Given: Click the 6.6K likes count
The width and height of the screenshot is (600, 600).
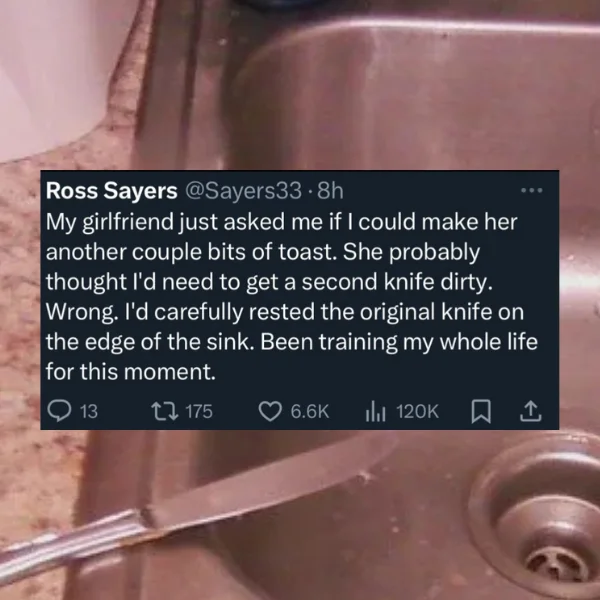Looking at the screenshot, I should 310,412.
